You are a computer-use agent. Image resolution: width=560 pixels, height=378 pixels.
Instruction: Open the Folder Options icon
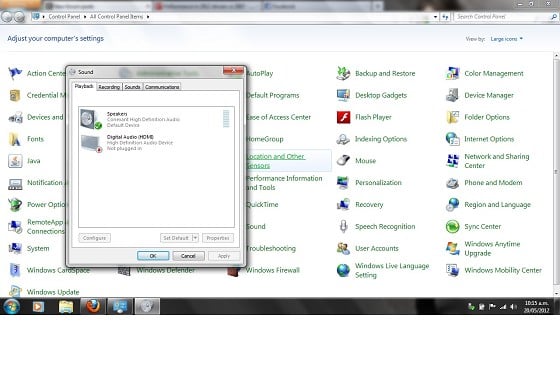(x=452, y=117)
